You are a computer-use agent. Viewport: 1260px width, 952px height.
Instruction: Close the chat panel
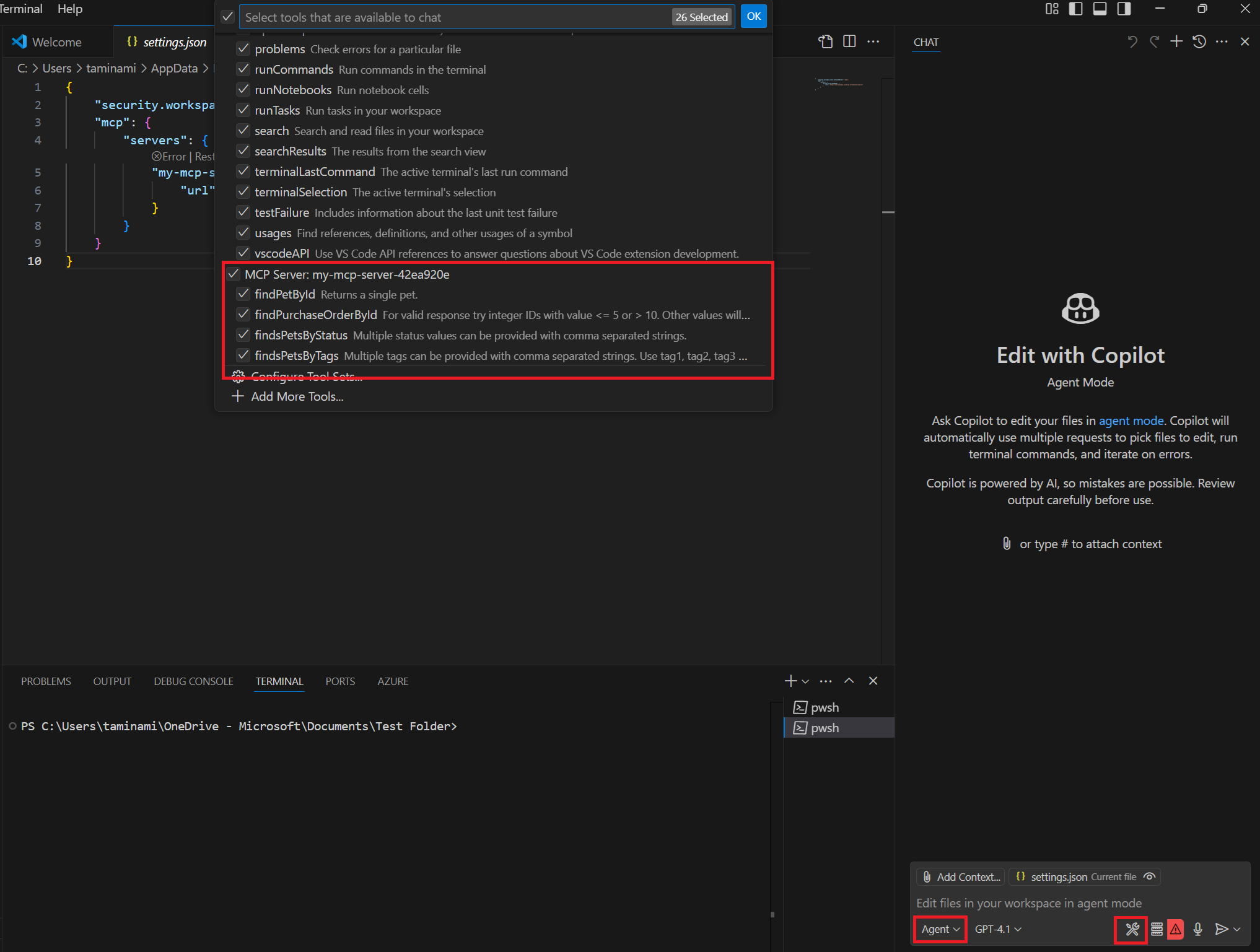point(1245,41)
